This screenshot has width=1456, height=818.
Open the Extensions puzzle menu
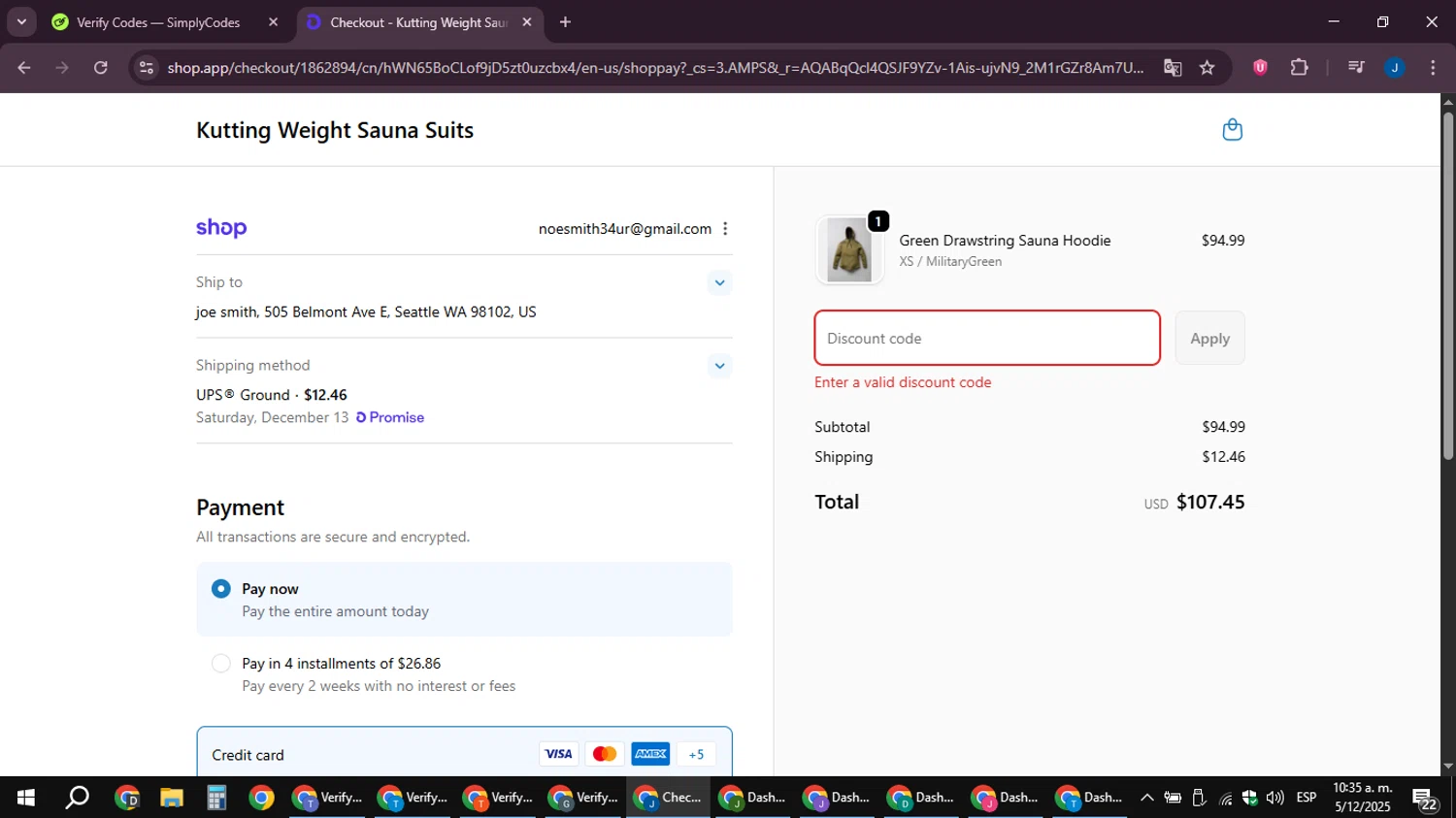[x=1299, y=68]
